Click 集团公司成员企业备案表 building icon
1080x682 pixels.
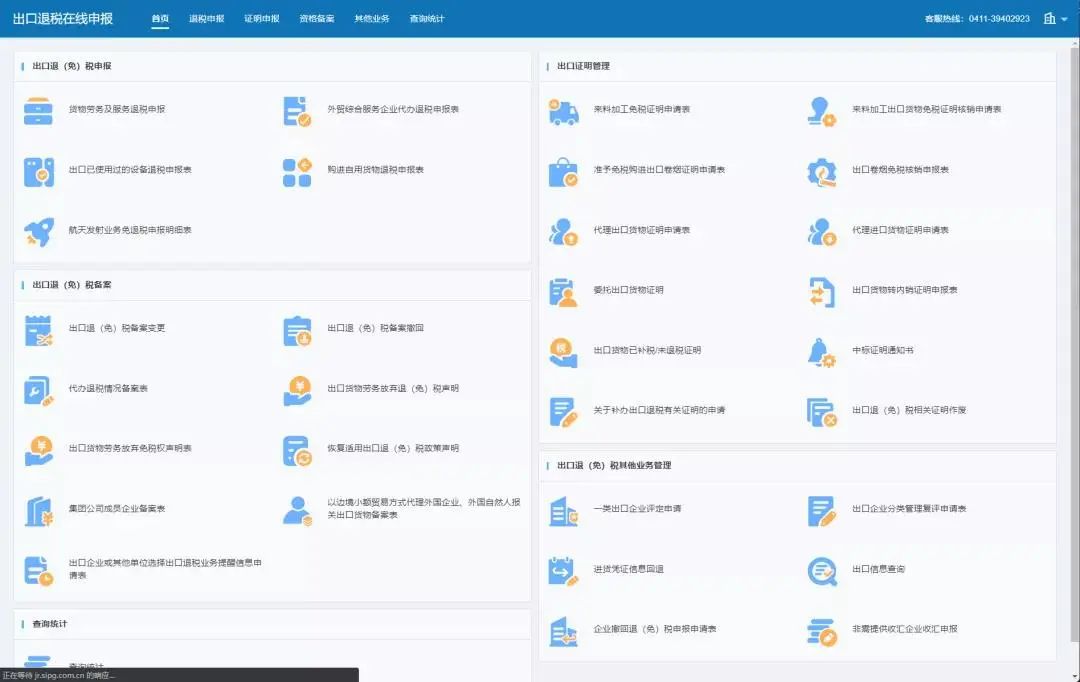[39, 511]
